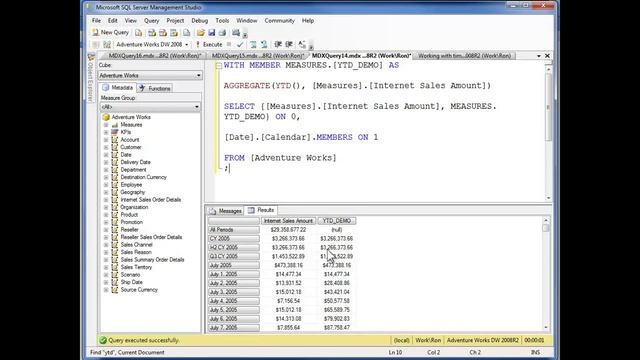Image resolution: width=640 pixels, height=360 pixels.
Task: Expand the Customer dimension
Action: click(106, 147)
